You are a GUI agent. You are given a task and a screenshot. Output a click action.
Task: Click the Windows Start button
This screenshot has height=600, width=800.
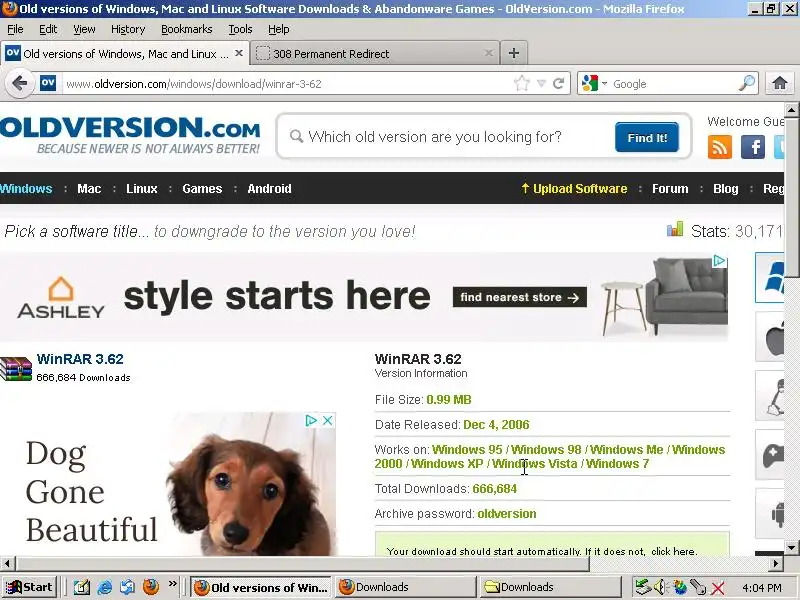click(x=29, y=587)
